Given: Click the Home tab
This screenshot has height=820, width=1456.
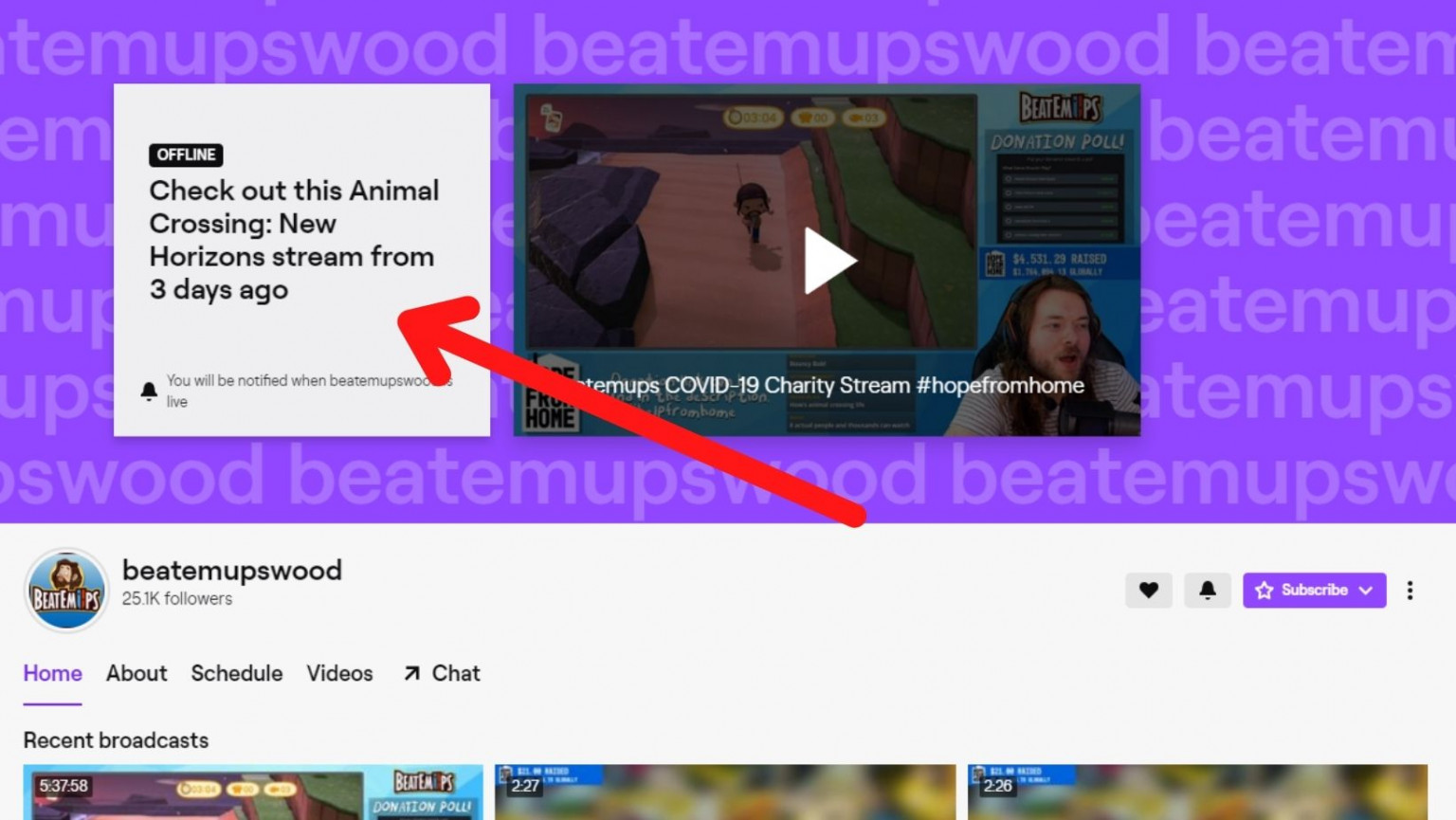Looking at the screenshot, I should click(x=52, y=674).
